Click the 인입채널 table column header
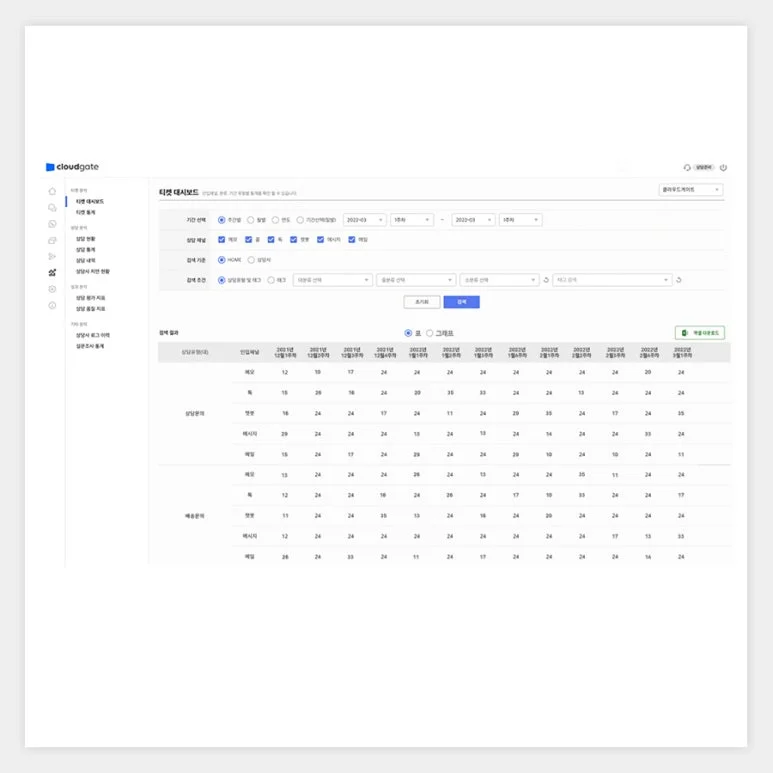This screenshot has height=773, width=773. pyautogui.click(x=249, y=352)
